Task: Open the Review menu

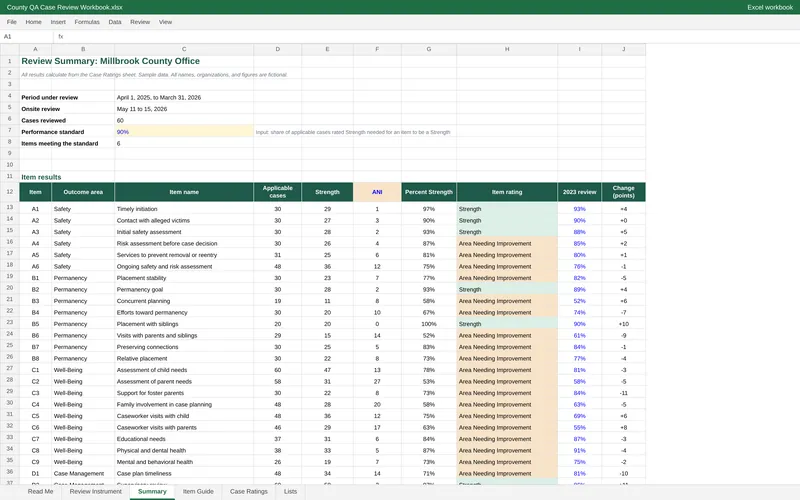Action: click(140, 22)
